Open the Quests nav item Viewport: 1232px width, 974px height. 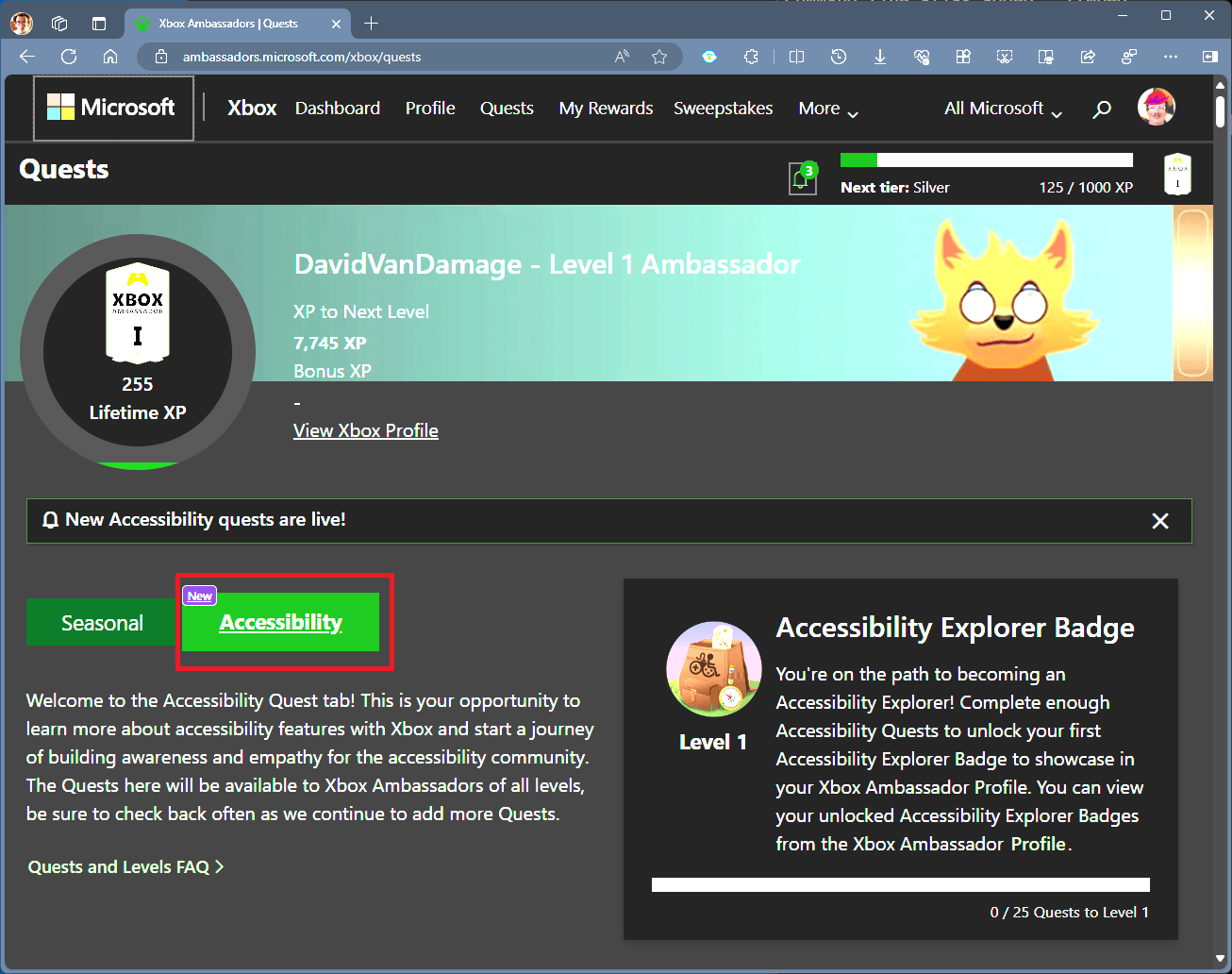tap(507, 109)
